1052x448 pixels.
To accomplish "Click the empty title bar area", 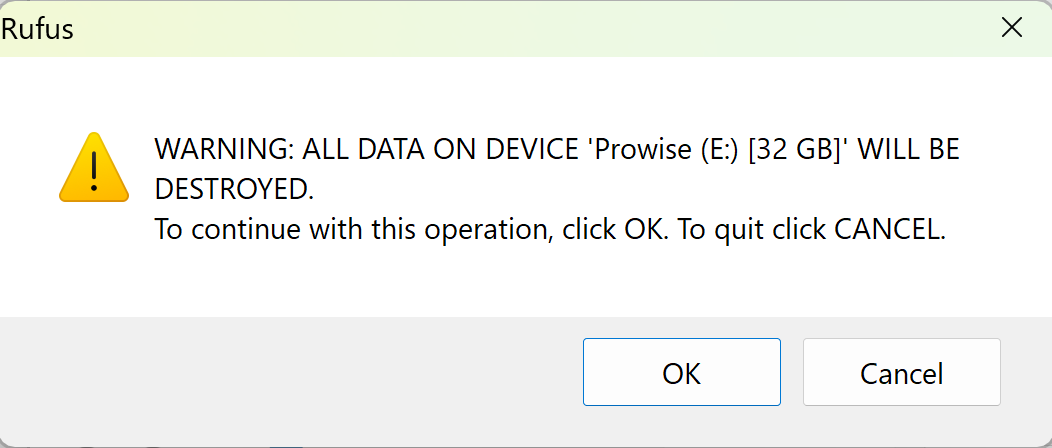I will tap(500, 28).
